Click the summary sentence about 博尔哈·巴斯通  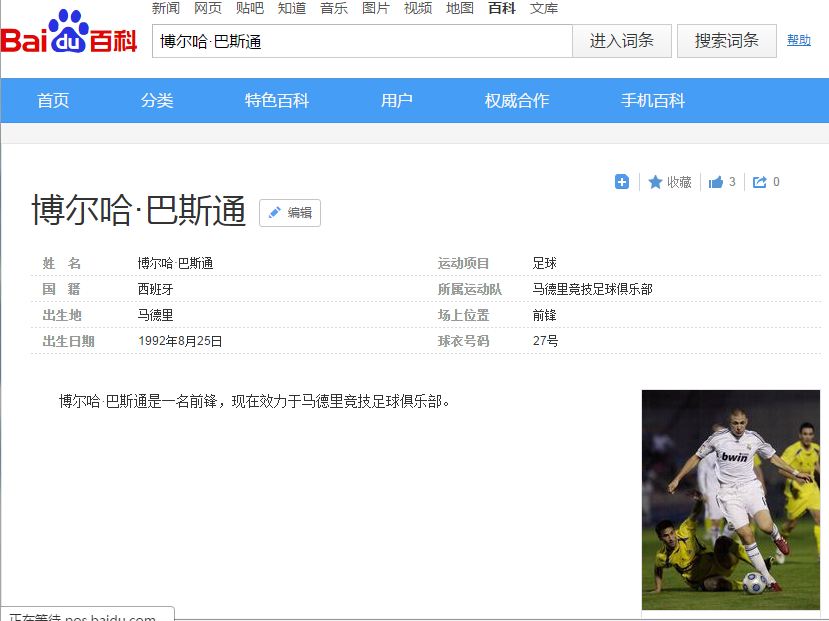pyautogui.click(x=254, y=402)
